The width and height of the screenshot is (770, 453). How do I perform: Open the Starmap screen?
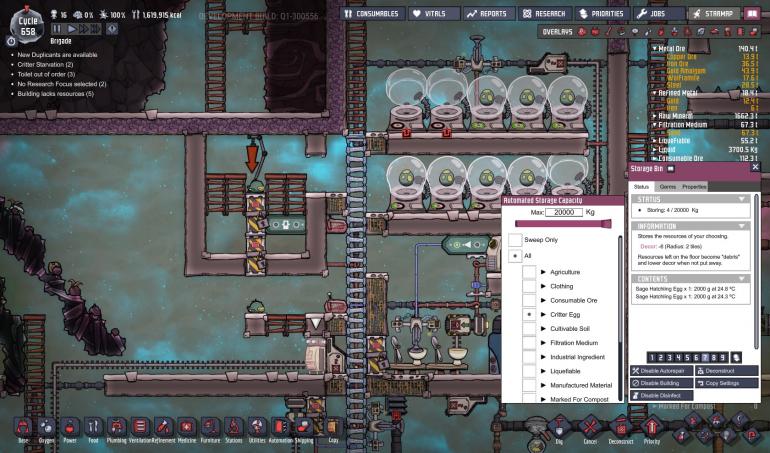pyautogui.click(x=714, y=14)
